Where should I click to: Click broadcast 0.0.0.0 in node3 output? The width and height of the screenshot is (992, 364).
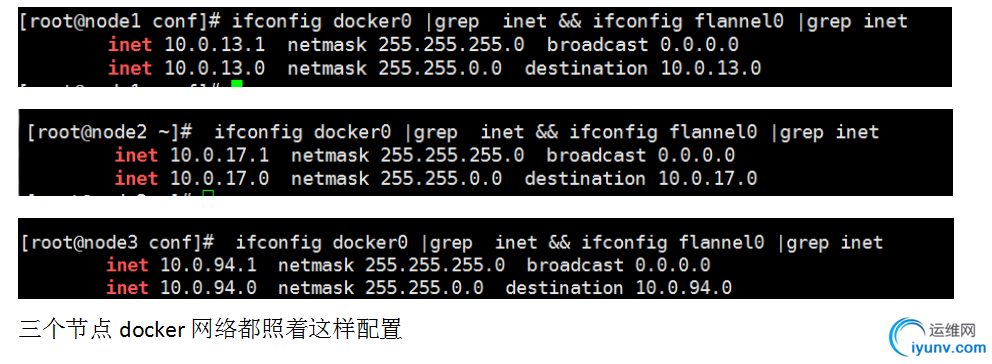tap(618, 265)
